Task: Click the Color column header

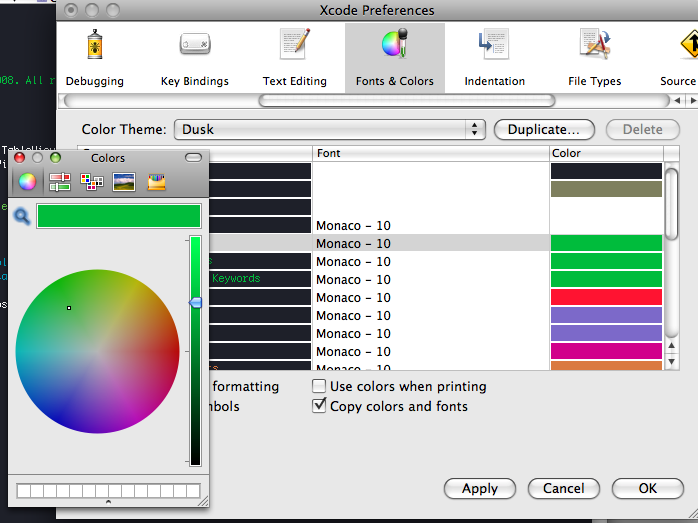Action: click(606, 153)
